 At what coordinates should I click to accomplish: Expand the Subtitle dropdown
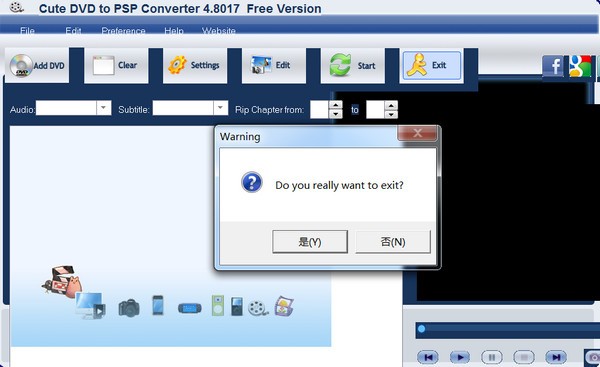(x=220, y=108)
